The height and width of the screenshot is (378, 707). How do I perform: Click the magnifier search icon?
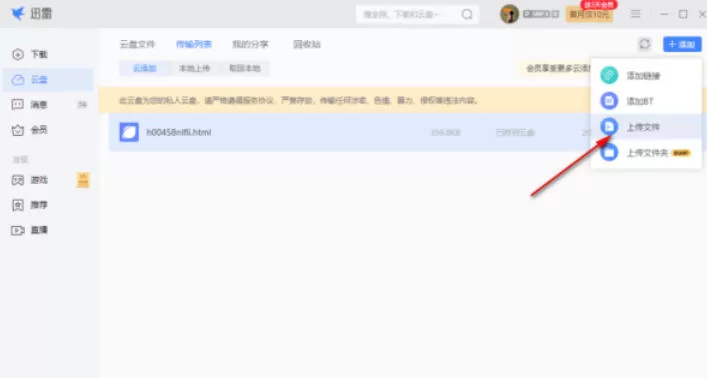pos(467,14)
